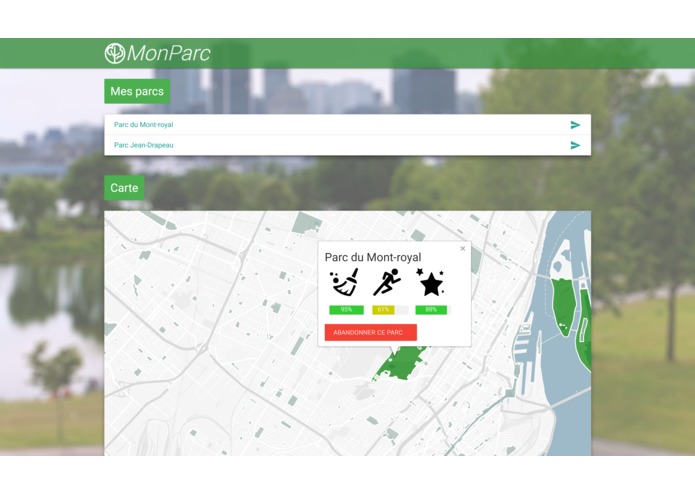This screenshot has height=494, width=695.
Task: Click the running person activity icon
Action: [387, 282]
